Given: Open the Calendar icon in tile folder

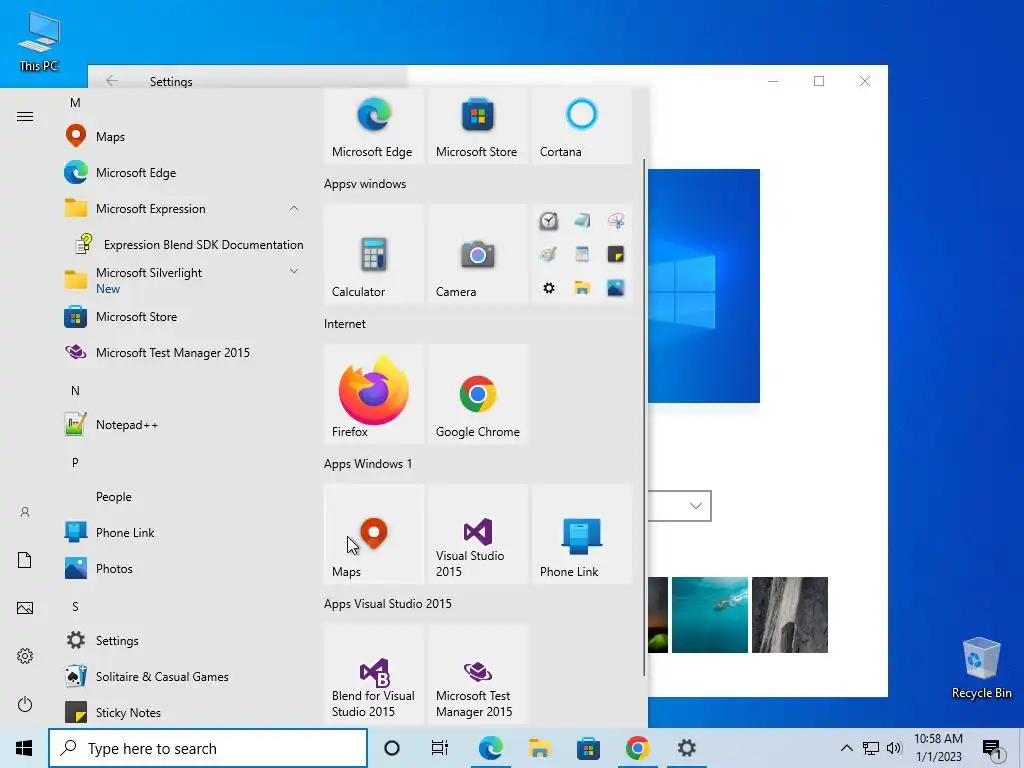Looking at the screenshot, I should [582, 254].
